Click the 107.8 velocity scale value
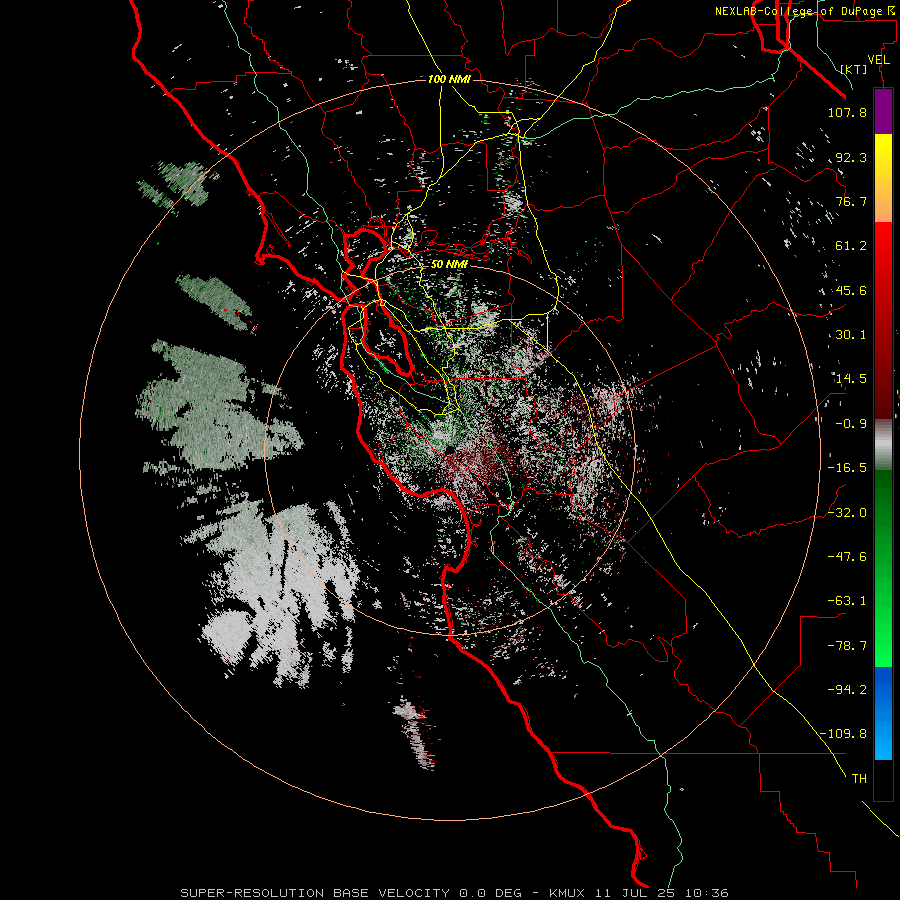Image resolution: width=900 pixels, height=900 pixels. pos(847,112)
